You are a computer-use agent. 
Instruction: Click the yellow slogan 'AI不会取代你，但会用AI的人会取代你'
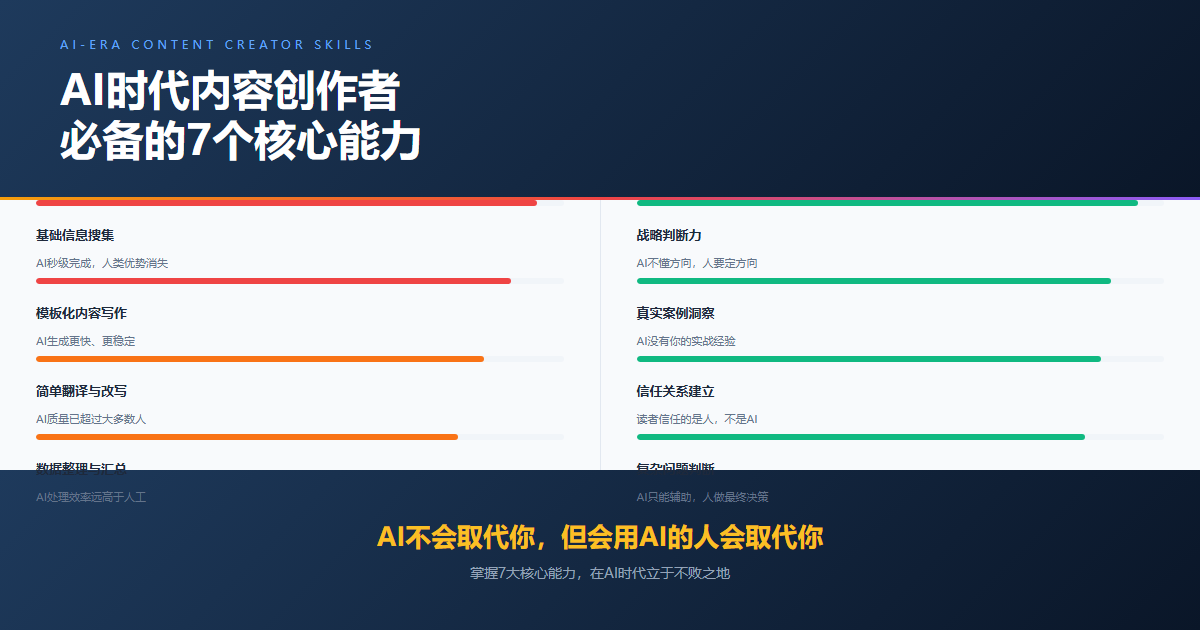click(600, 537)
